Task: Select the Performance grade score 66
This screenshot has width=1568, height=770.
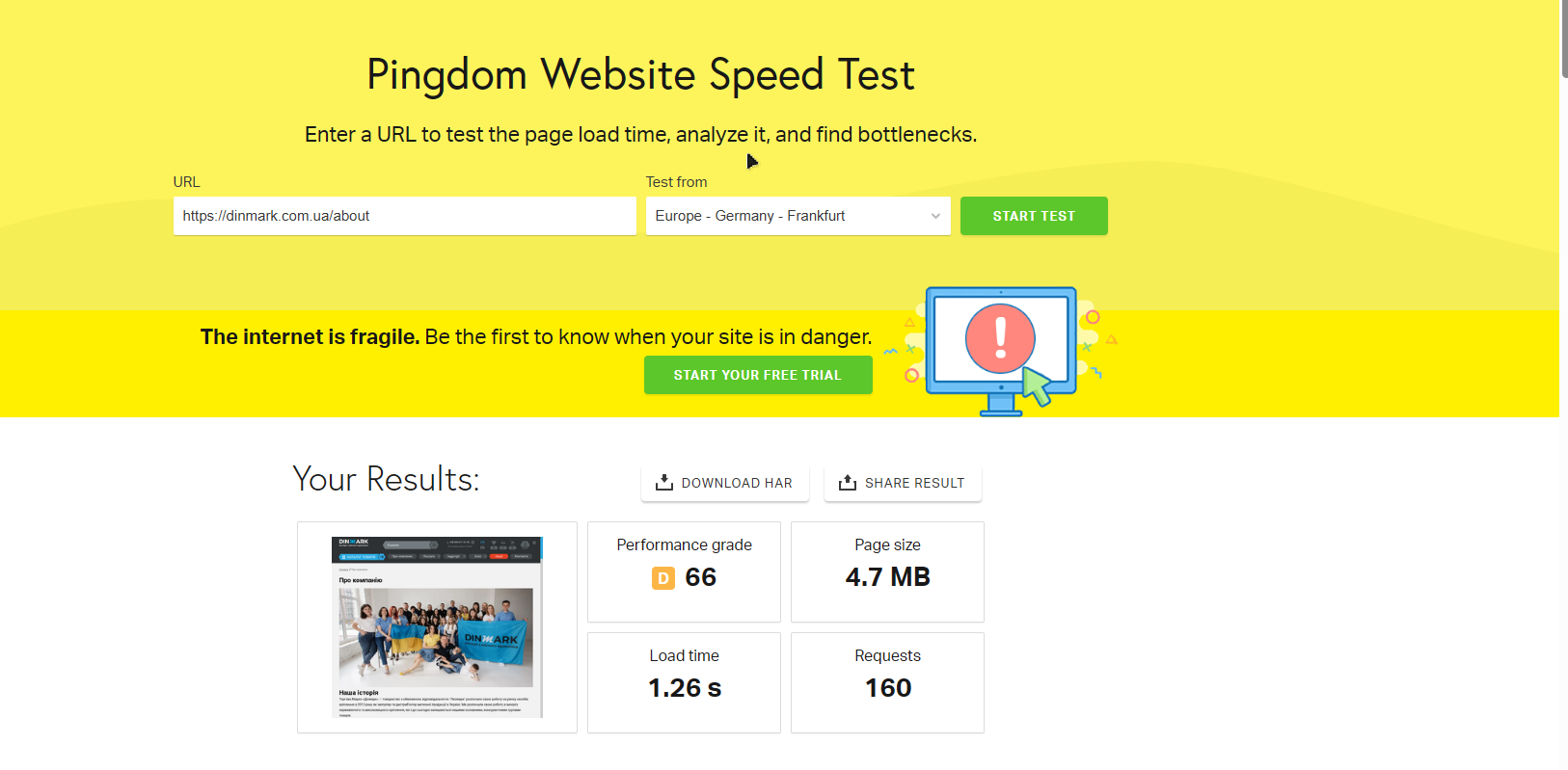Action: click(701, 577)
